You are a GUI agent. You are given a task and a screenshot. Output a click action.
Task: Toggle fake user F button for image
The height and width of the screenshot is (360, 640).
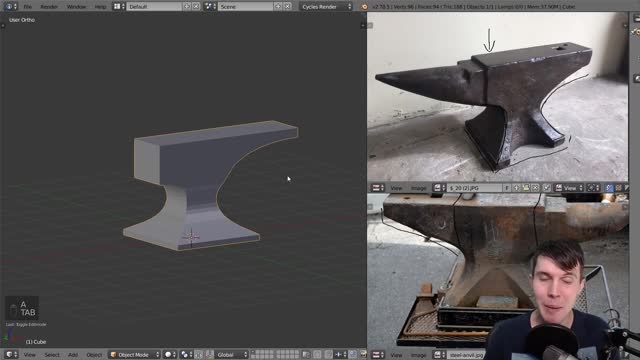click(x=507, y=188)
